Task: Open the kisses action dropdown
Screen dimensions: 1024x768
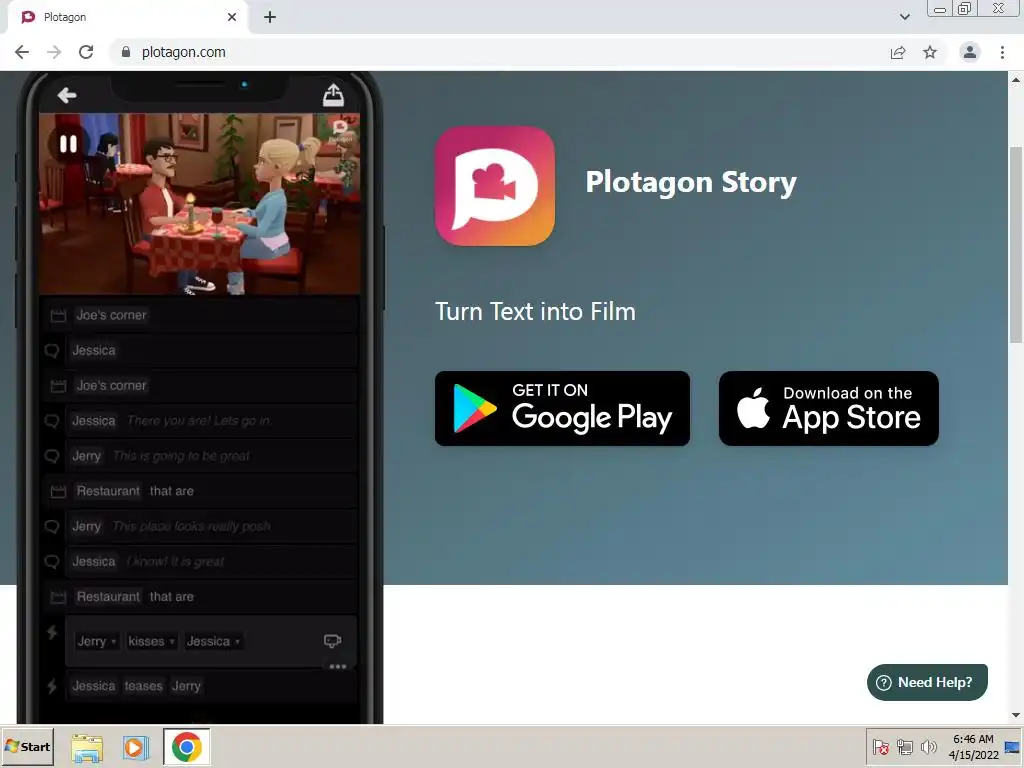Action: click(x=151, y=641)
